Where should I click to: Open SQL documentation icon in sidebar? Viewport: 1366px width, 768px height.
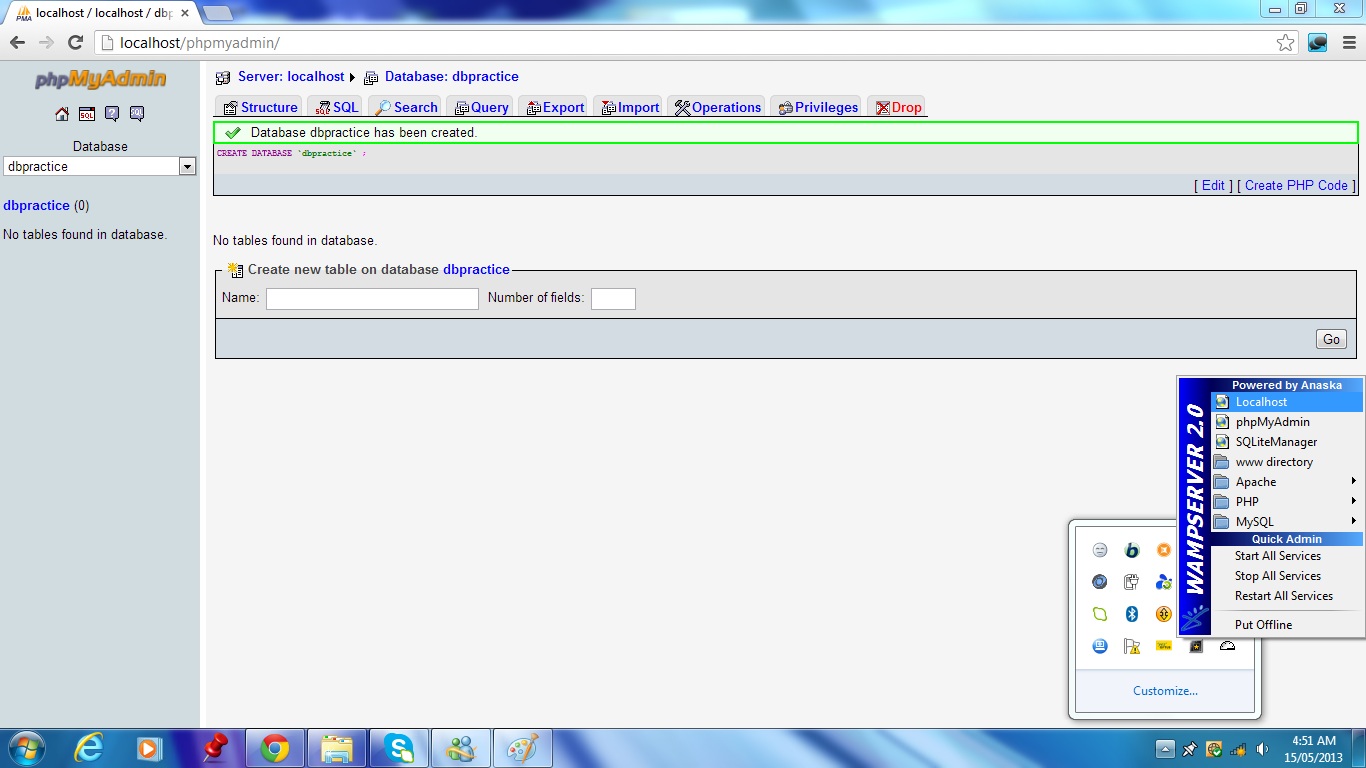[x=137, y=114]
